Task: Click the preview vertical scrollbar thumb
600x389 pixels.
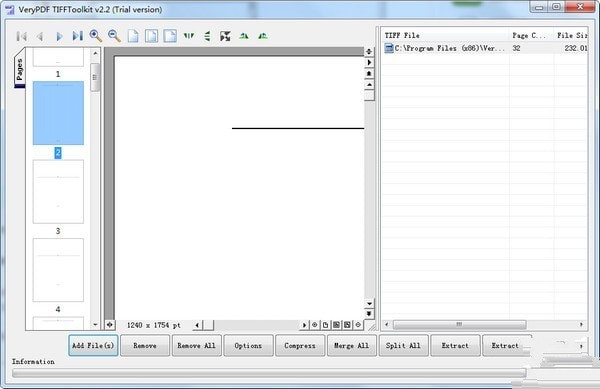Action: 369,95
